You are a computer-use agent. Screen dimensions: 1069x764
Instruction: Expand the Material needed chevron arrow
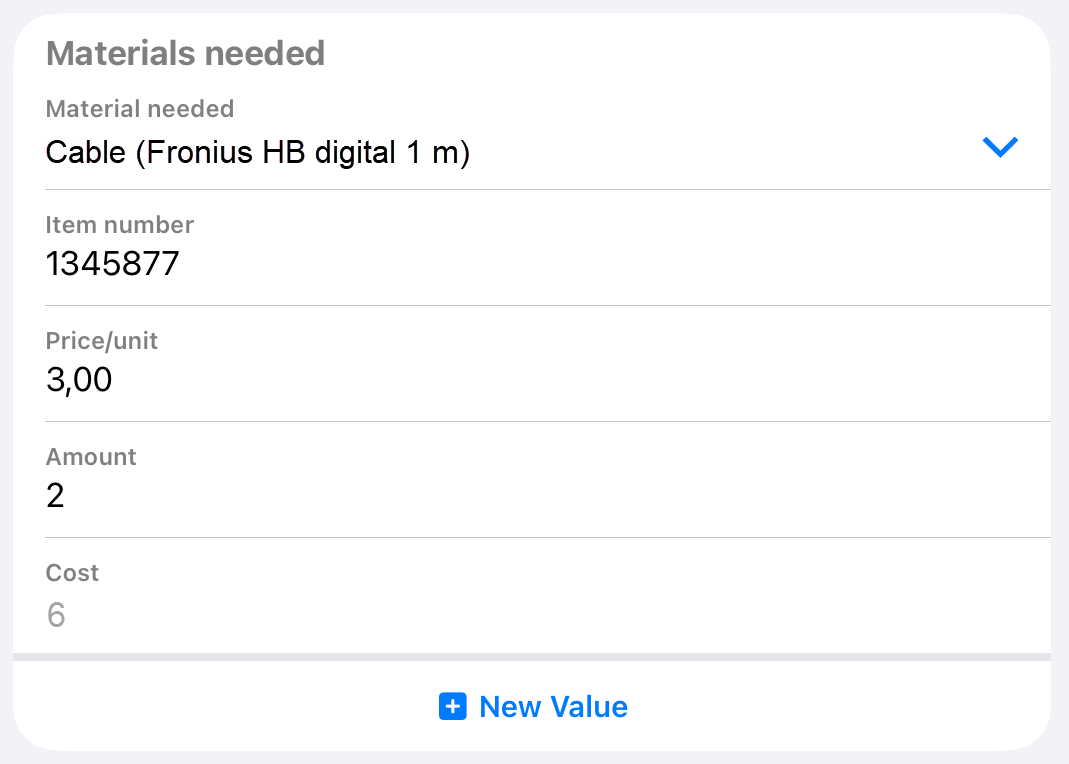coord(999,147)
